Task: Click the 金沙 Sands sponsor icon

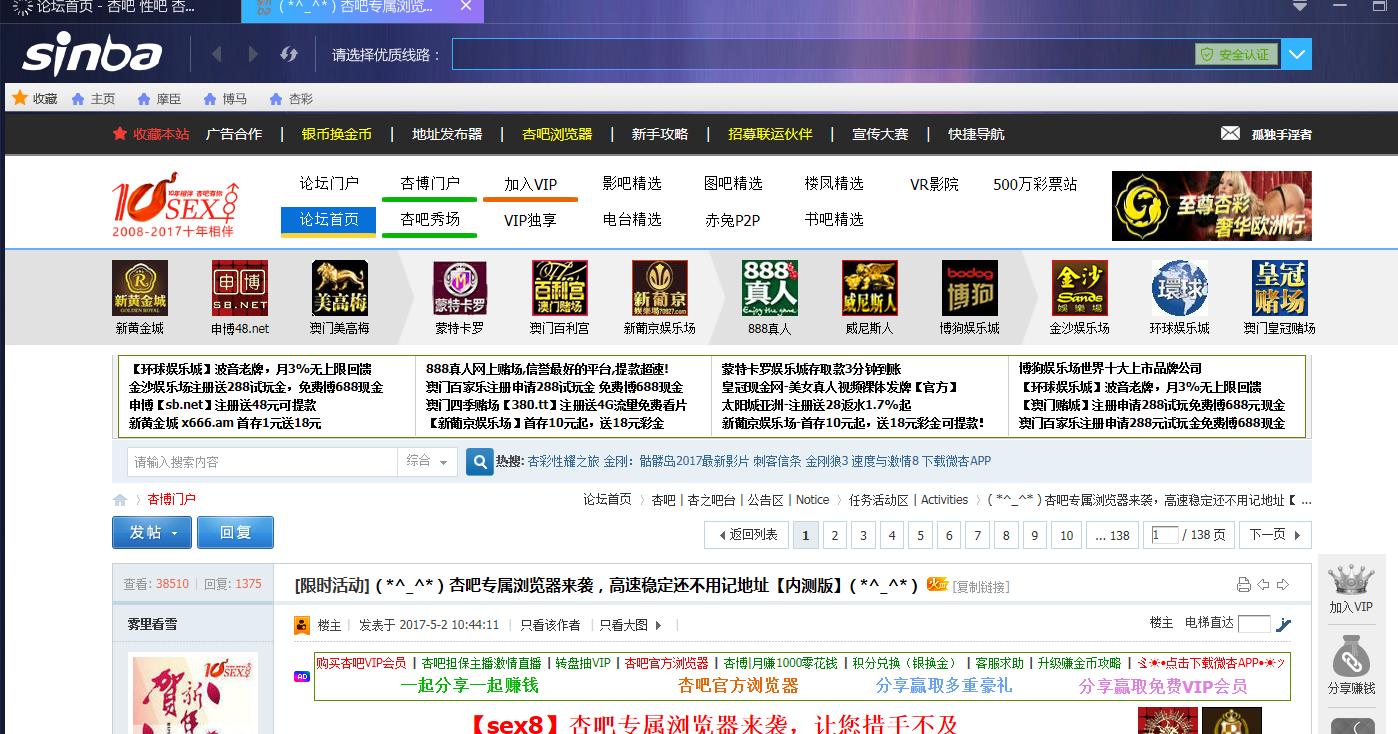Action: tap(1080, 288)
